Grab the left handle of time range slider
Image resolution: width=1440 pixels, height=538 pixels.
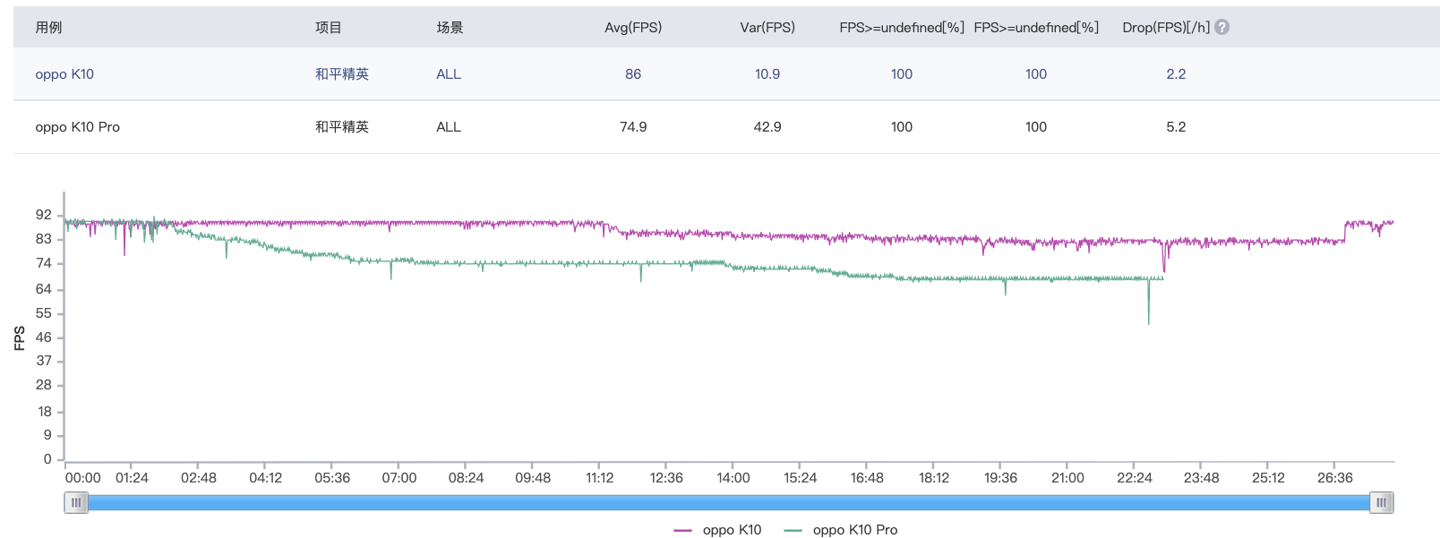point(76,503)
